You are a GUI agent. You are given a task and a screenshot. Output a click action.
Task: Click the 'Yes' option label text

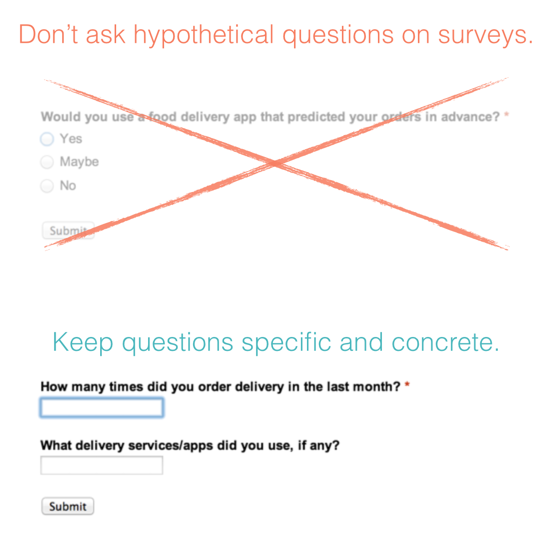[71, 139]
